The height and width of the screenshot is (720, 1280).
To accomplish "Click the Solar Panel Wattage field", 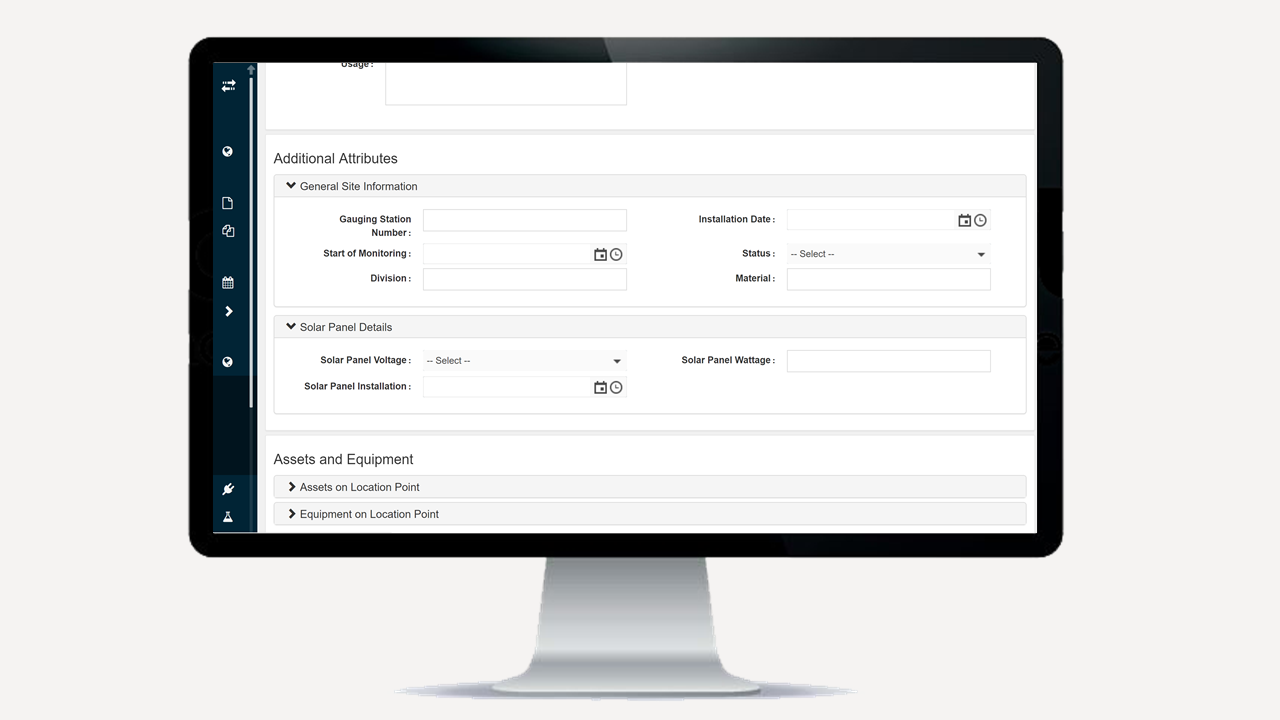I will click(889, 361).
